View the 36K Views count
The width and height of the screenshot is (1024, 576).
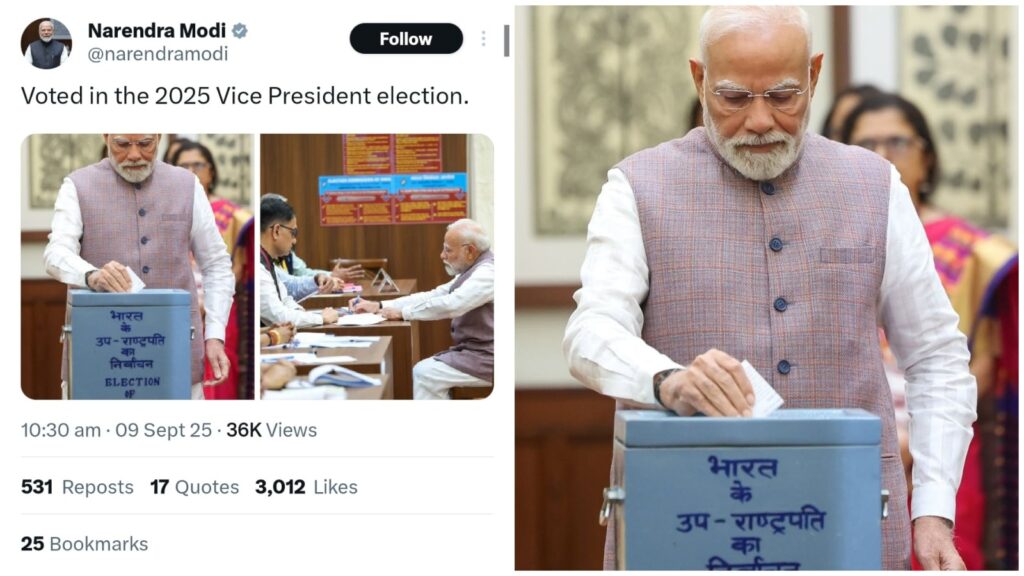[x=271, y=430]
